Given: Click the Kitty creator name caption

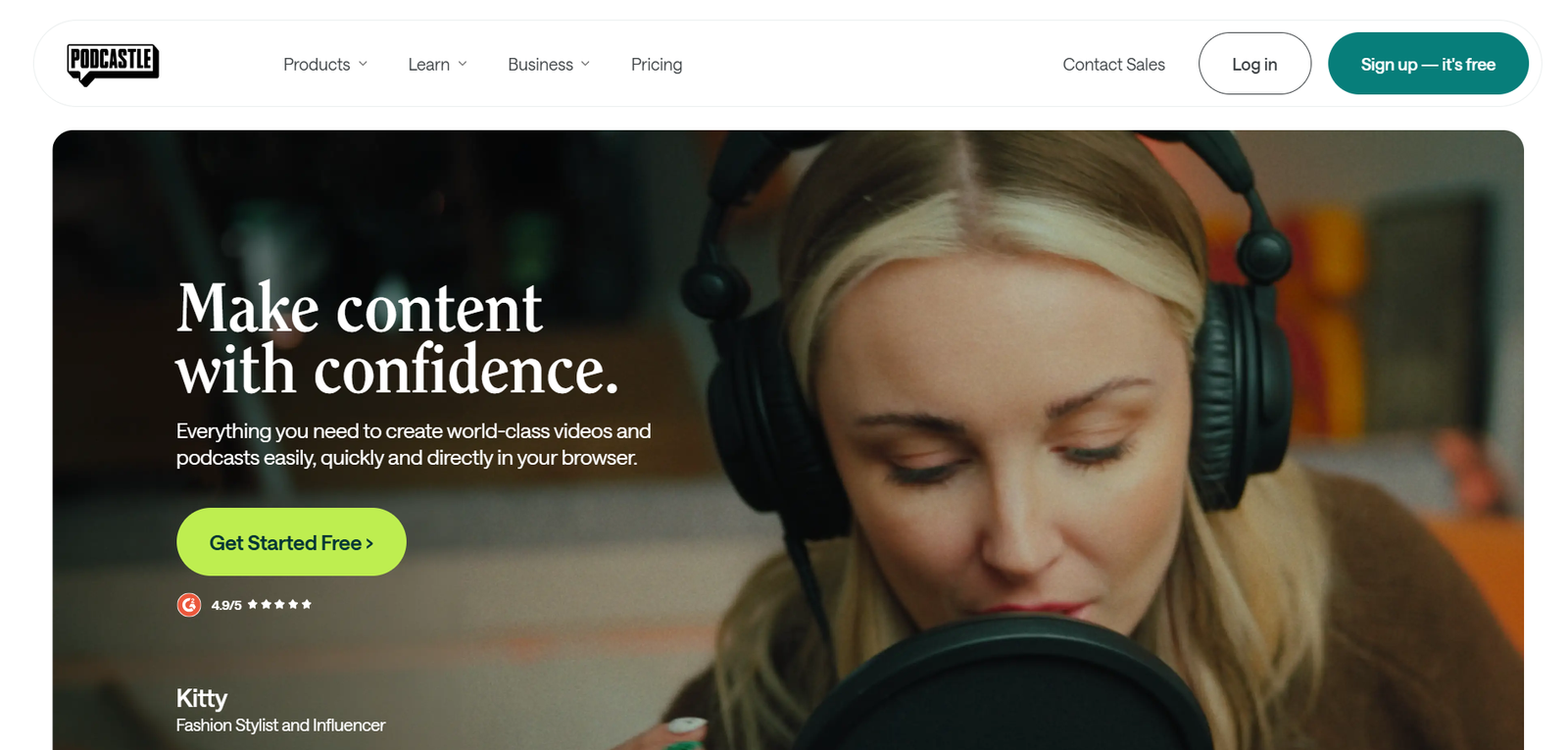Looking at the screenshot, I should tap(202, 698).
